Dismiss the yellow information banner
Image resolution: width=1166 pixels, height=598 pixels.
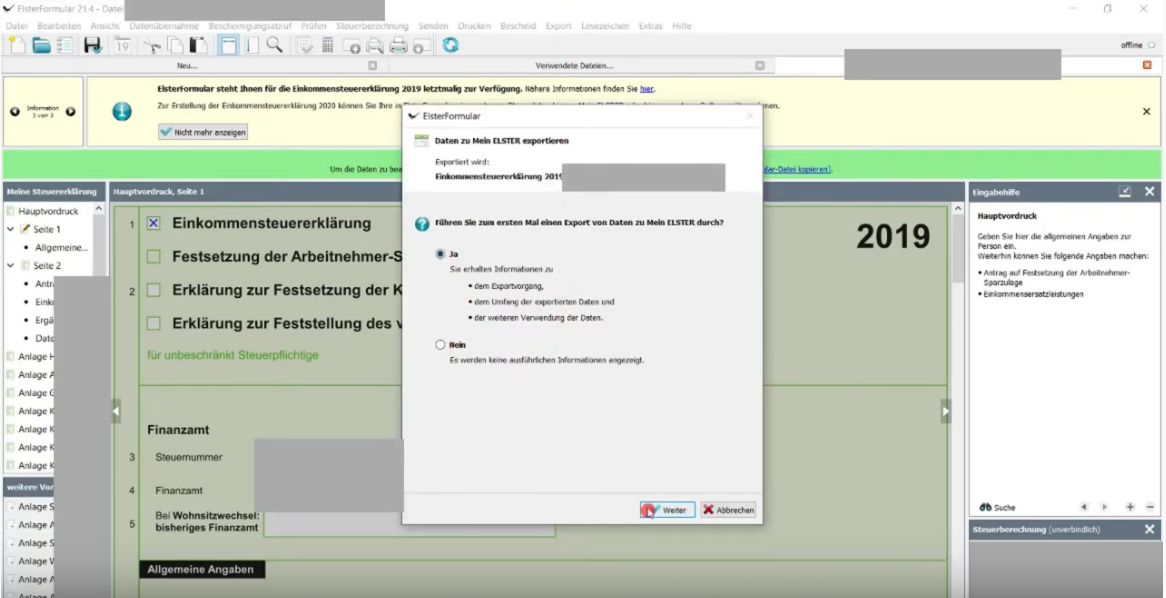click(x=1146, y=112)
